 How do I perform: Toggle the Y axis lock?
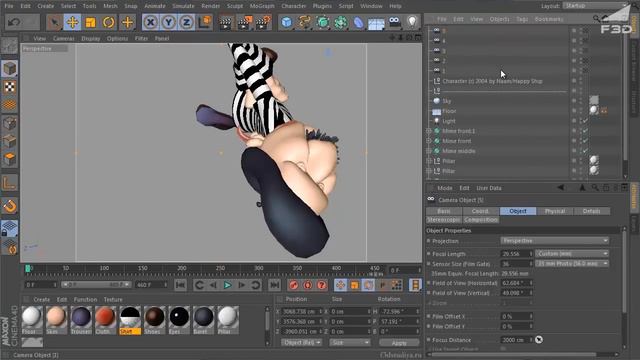168,22
